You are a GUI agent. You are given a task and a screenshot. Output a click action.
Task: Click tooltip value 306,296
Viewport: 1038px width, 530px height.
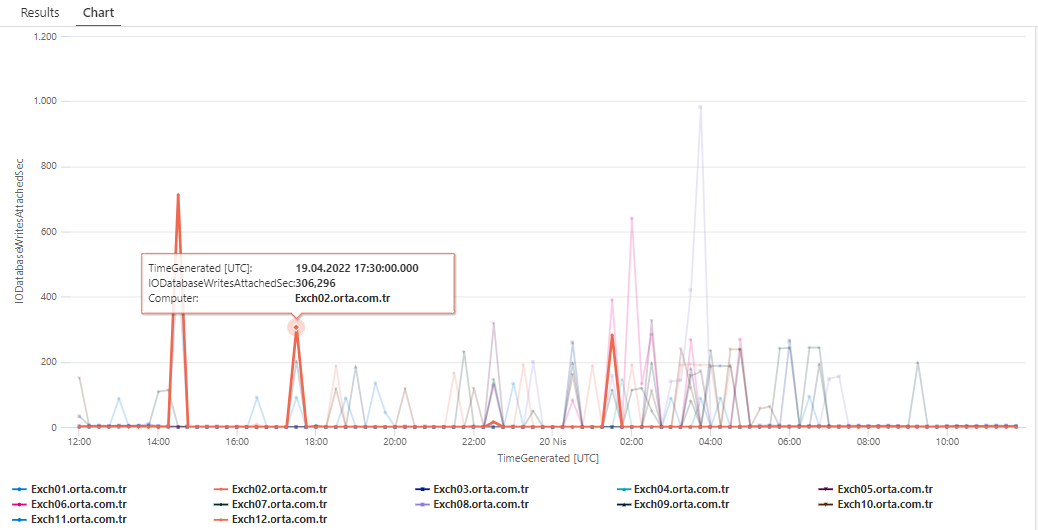316,283
